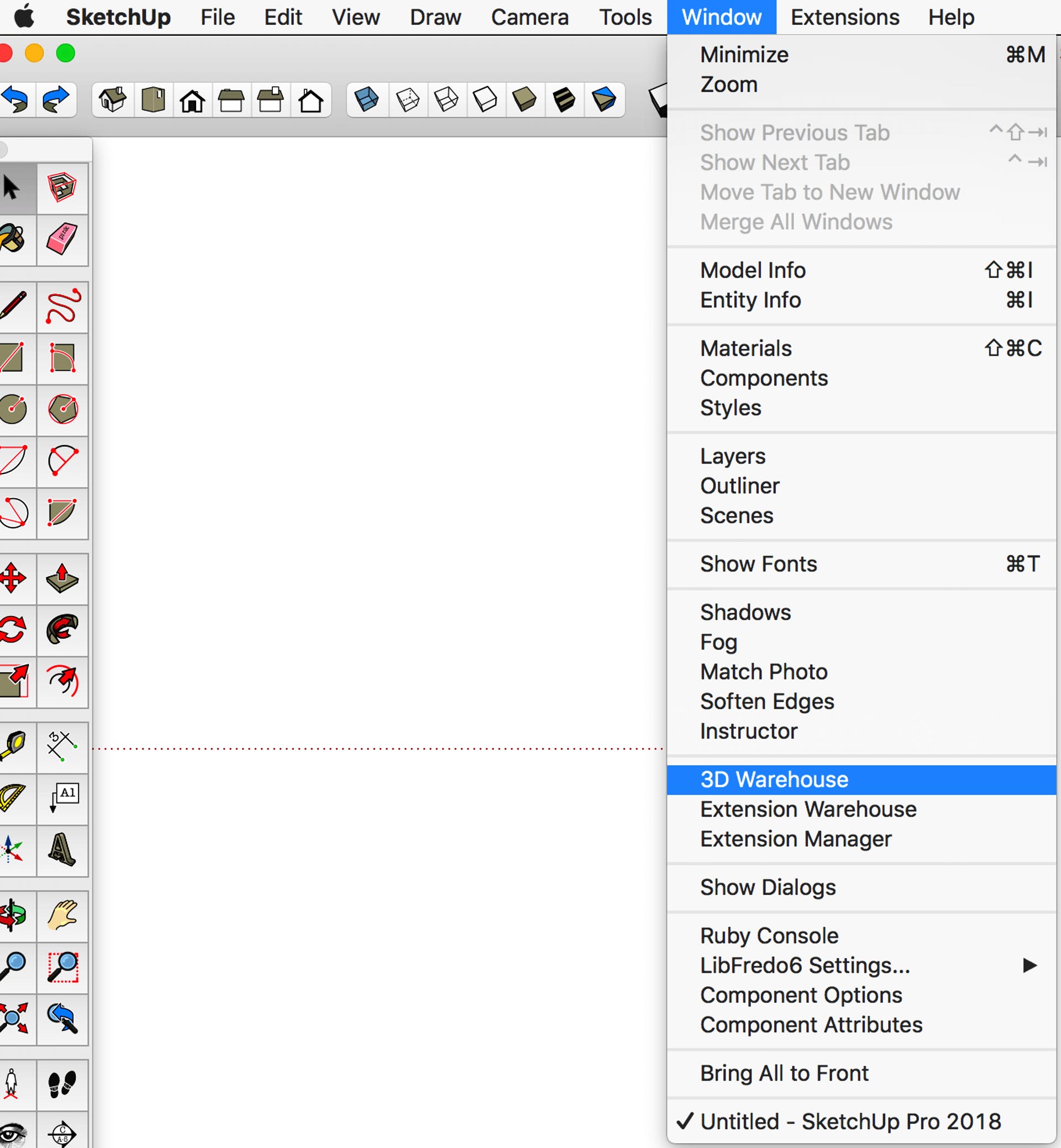This screenshot has width=1061, height=1148.
Task: Select the Zoom Window tool
Action: 62,967
